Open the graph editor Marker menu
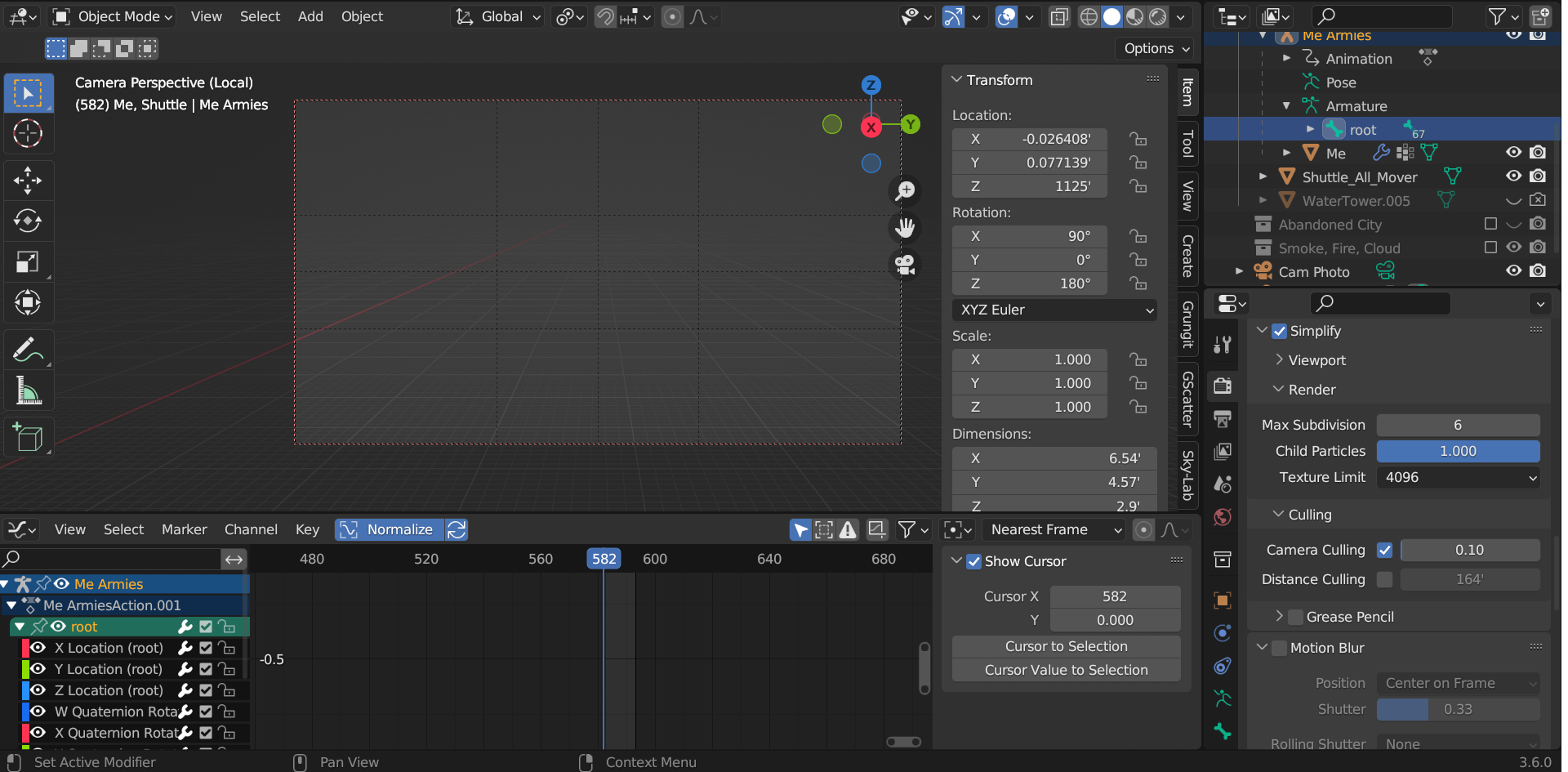1568x772 pixels. (184, 529)
